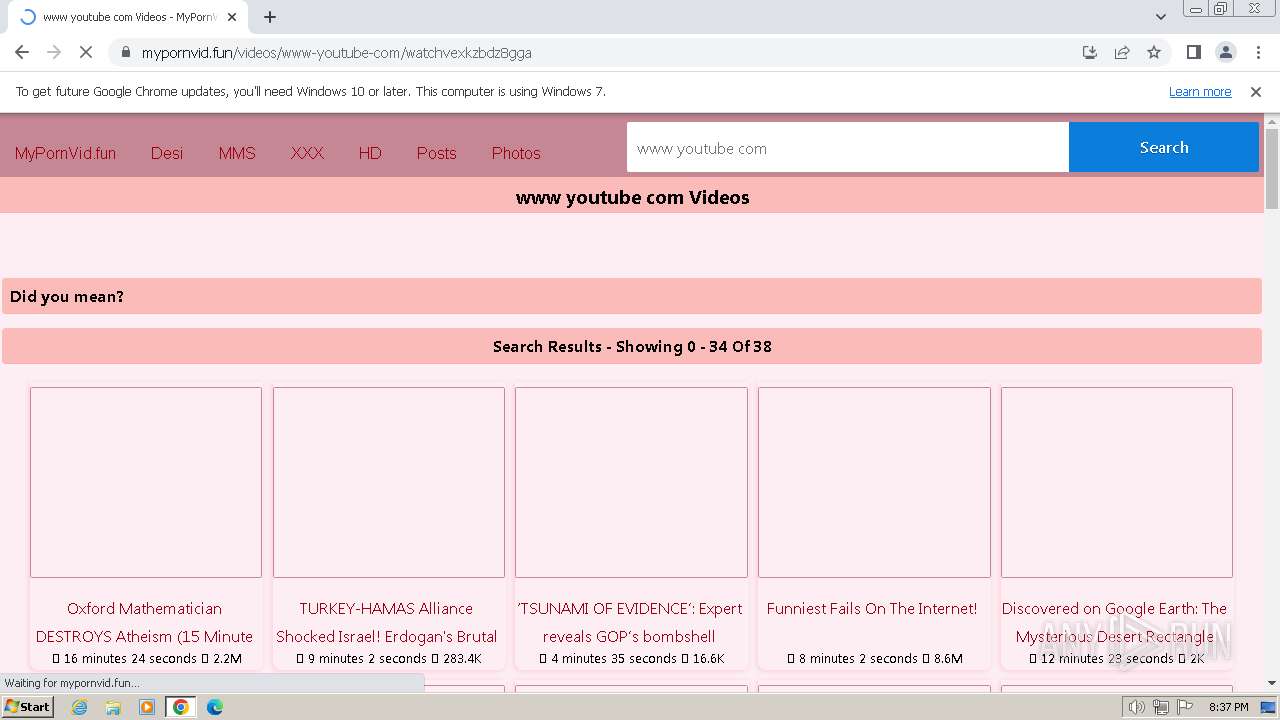
Task: Click thumbnail above Funniest Fails title
Action: [874, 482]
